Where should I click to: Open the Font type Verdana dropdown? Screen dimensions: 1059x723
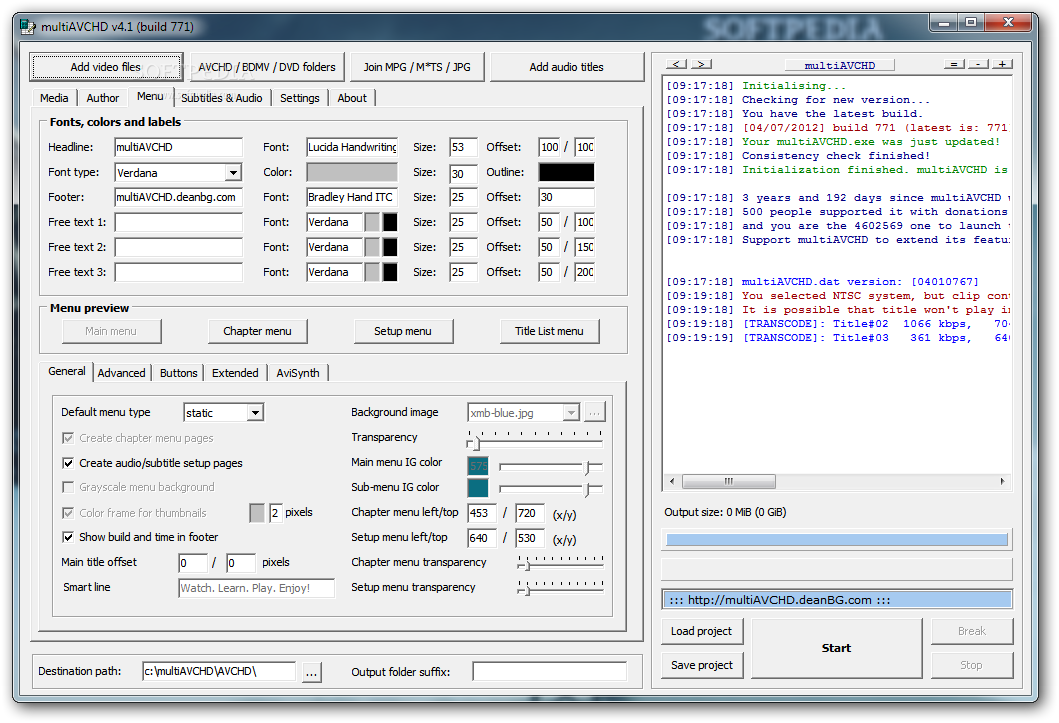[x=233, y=173]
